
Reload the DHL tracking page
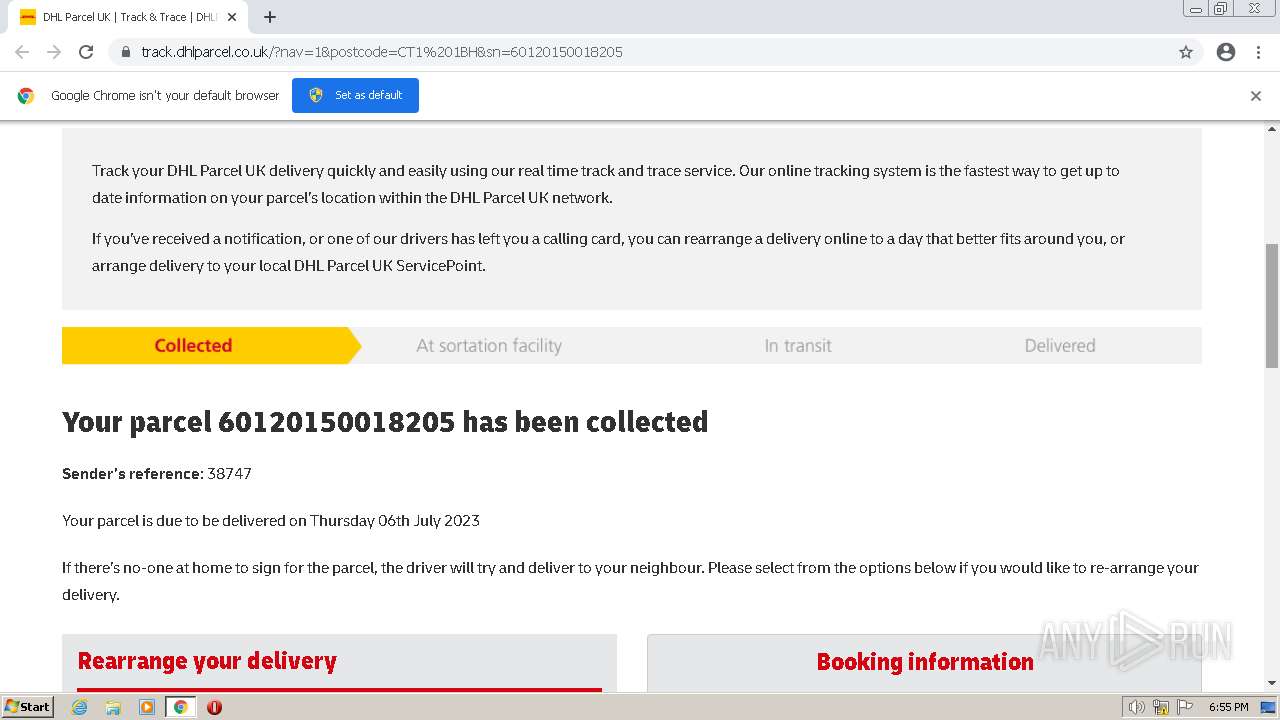pyautogui.click(x=86, y=52)
